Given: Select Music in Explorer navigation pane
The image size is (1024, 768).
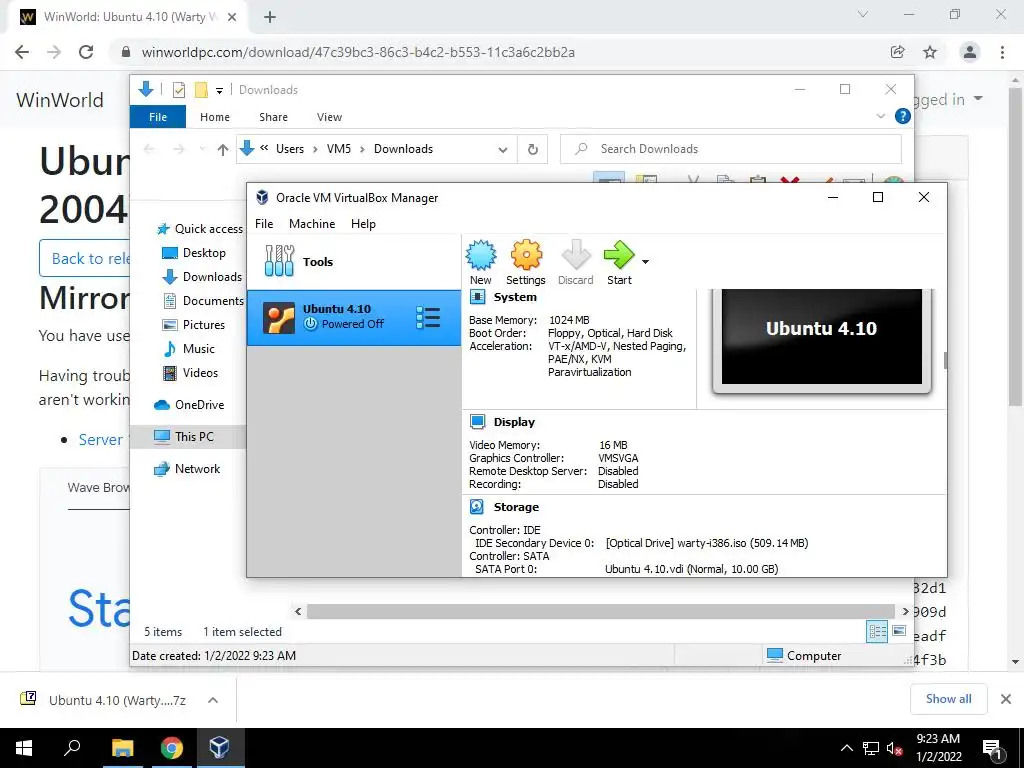Looking at the screenshot, I should tap(189, 349).
